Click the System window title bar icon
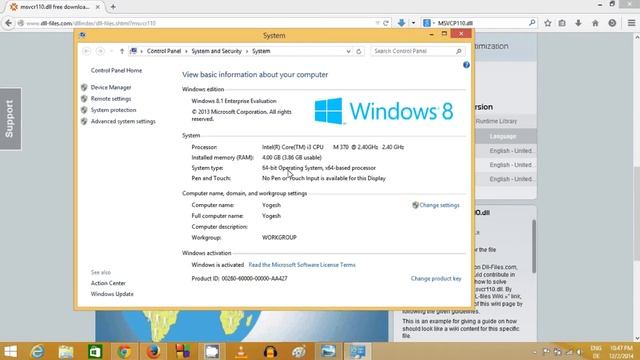Viewport: 640px width, 360px height. click(x=83, y=36)
